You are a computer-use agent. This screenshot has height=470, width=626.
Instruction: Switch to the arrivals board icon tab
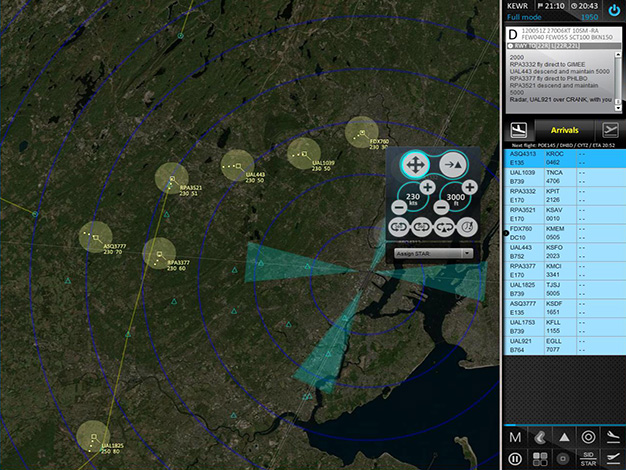tap(519, 130)
